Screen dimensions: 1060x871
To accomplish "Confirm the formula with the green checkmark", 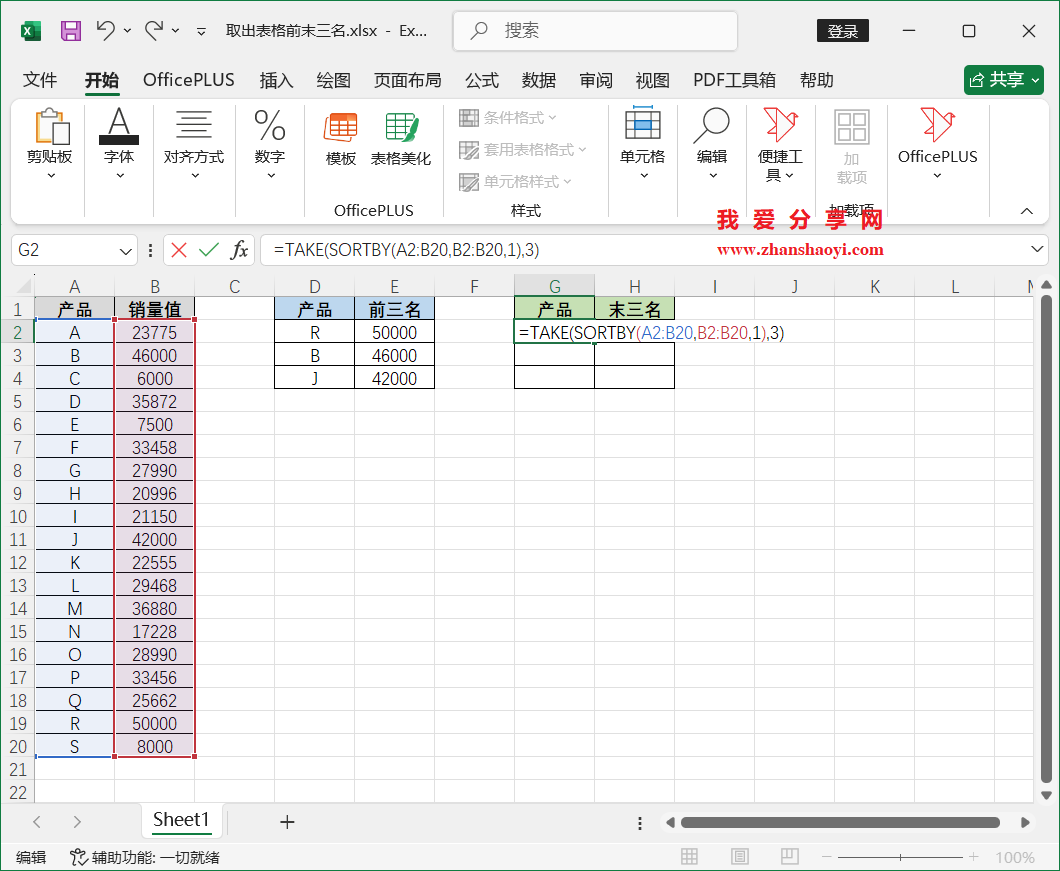I will point(207,250).
